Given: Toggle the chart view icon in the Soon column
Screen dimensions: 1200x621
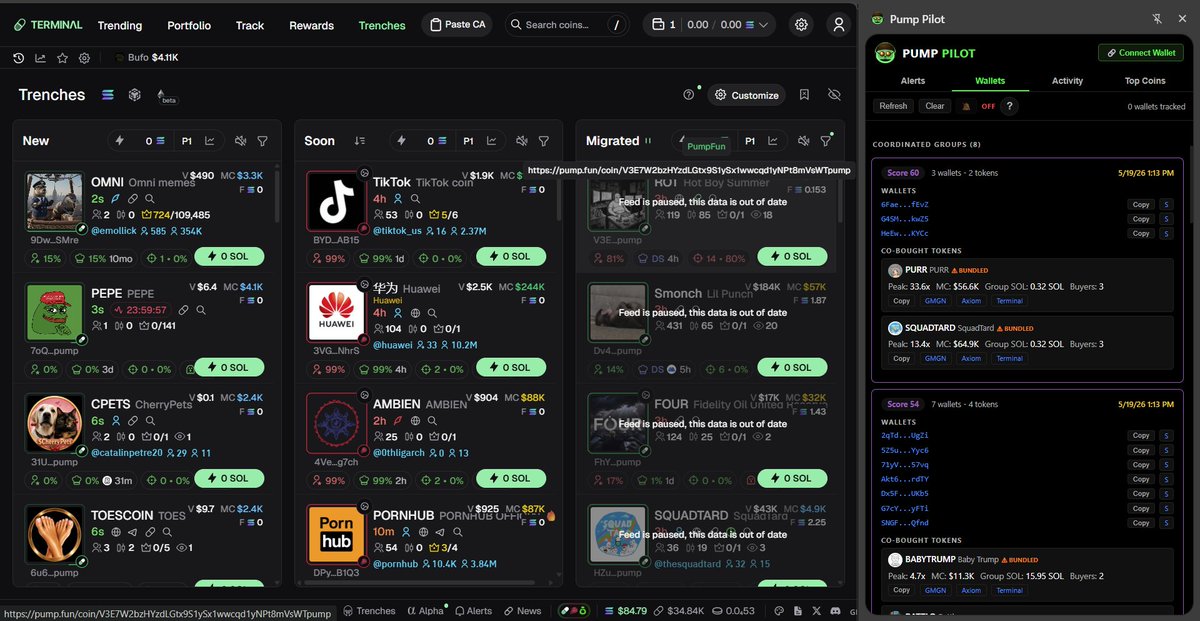Looking at the screenshot, I should (x=491, y=141).
